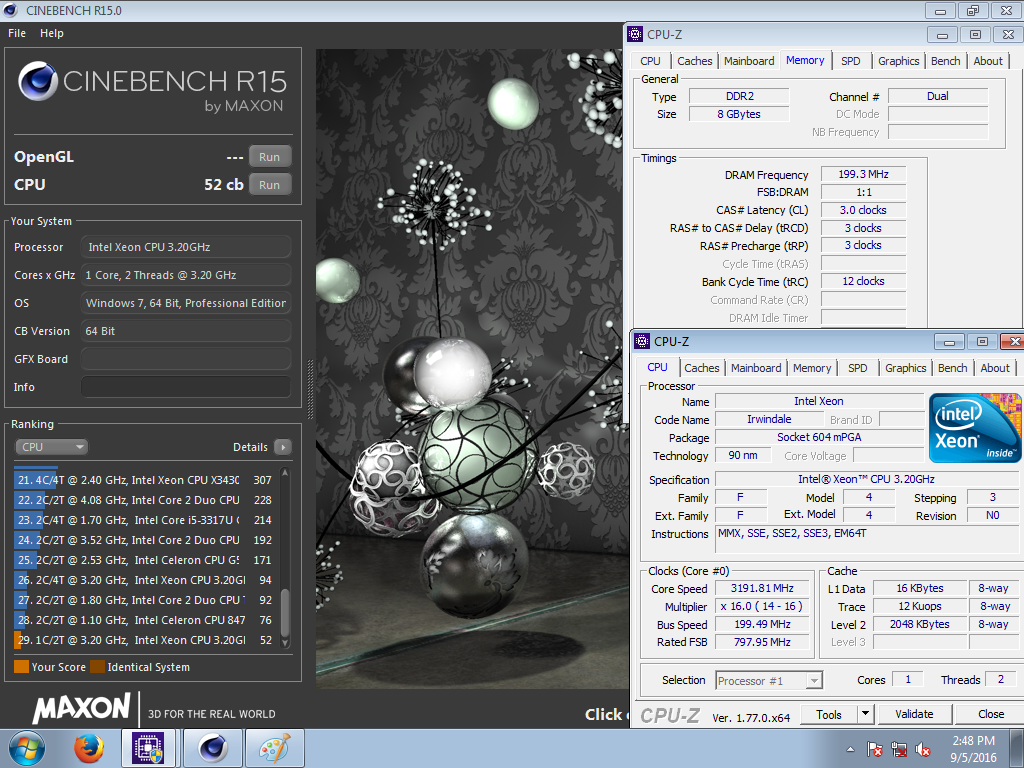1024x768 pixels.
Task: Open the CPU ranking type dropdown
Action: point(52,447)
